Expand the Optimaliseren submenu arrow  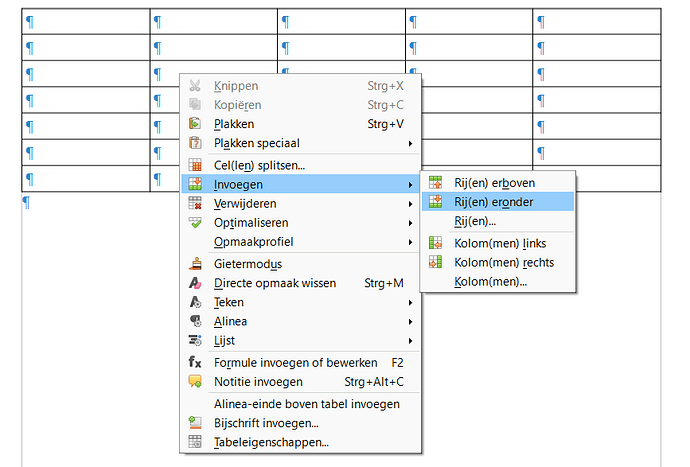(410, 223)
